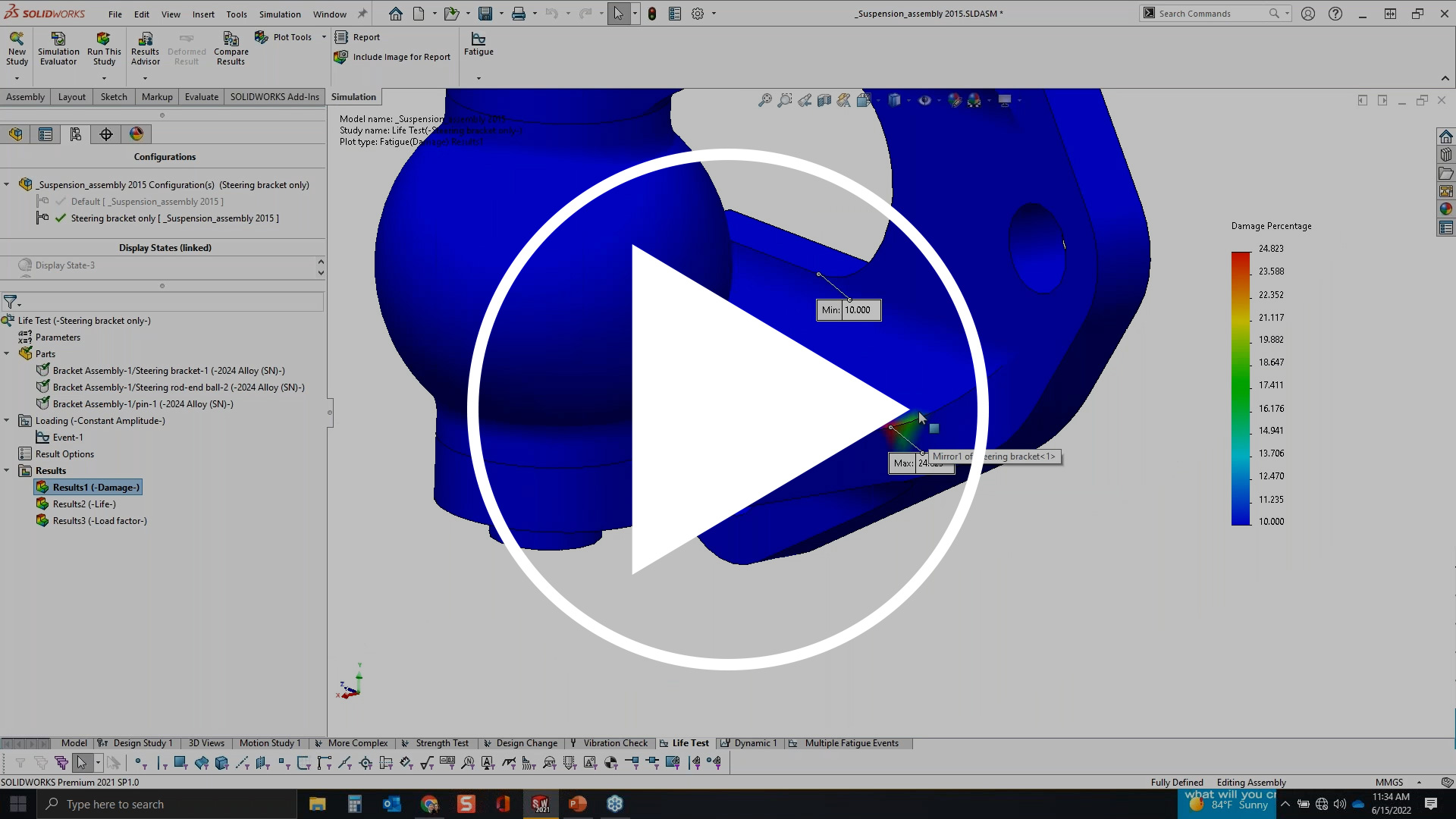The width and height of the screenshot is (1456, 819).
Task: Toggle Hide/Show Items in heads-up toolbar
Action: (x=927, y=99)
